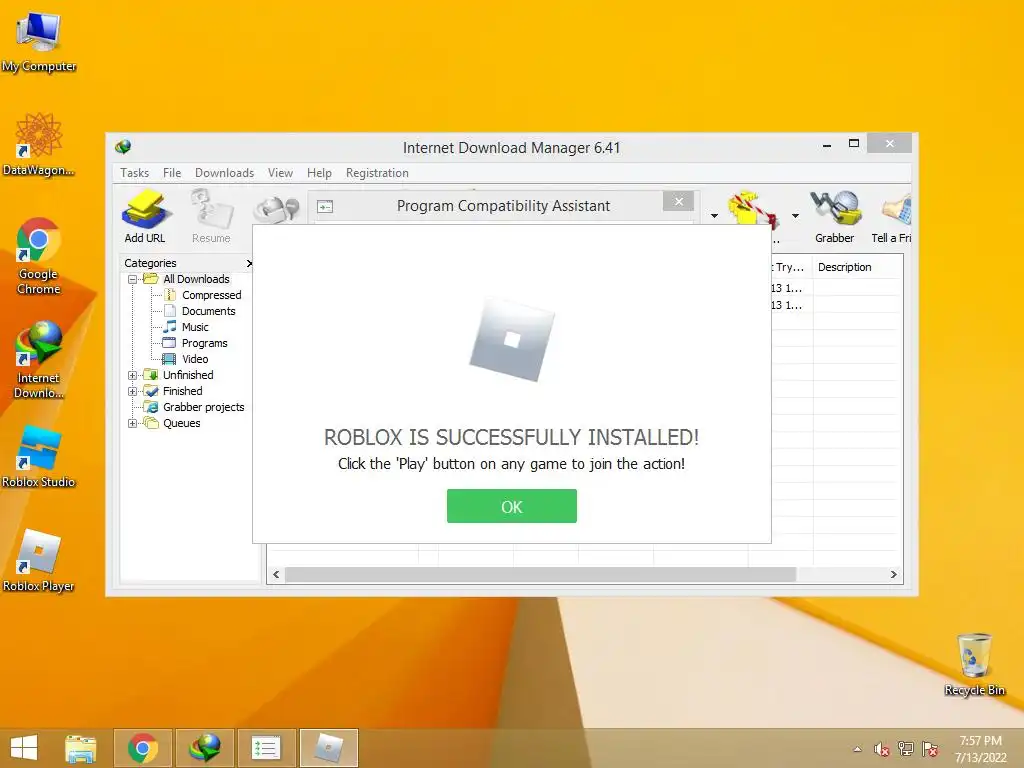This screenshot has width=1024, height=768.
Task: Select the Music category
Action: coord(195,327)
